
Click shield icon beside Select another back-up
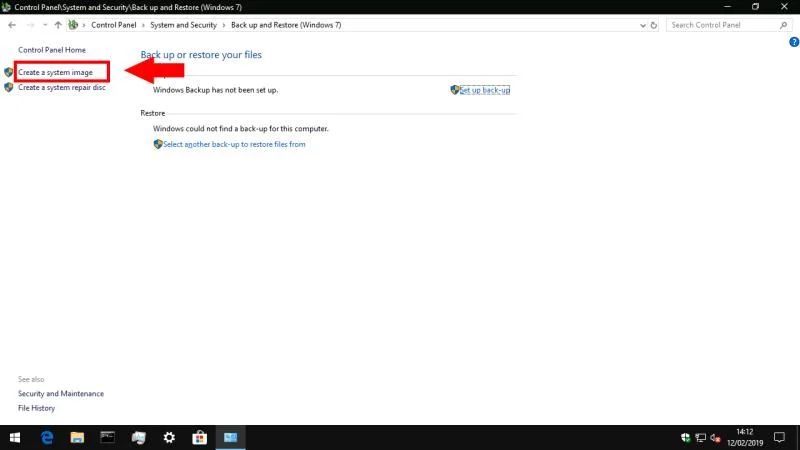[x=158, y=144]
